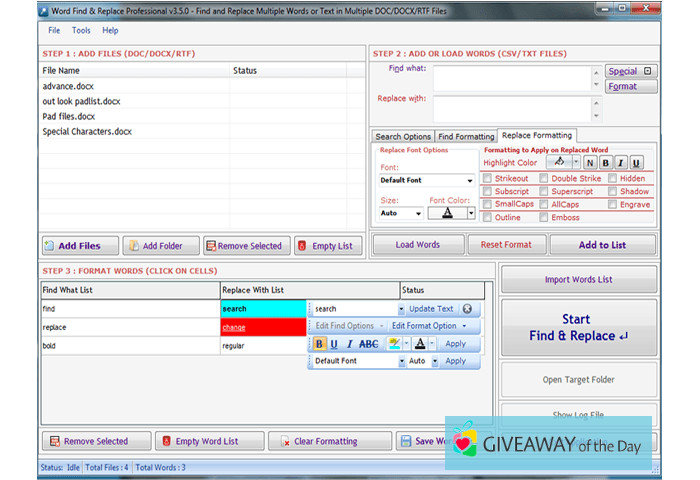Toggle Italic in the floating format toolbar
The image size is (700, 480).
tap(349, 344)
